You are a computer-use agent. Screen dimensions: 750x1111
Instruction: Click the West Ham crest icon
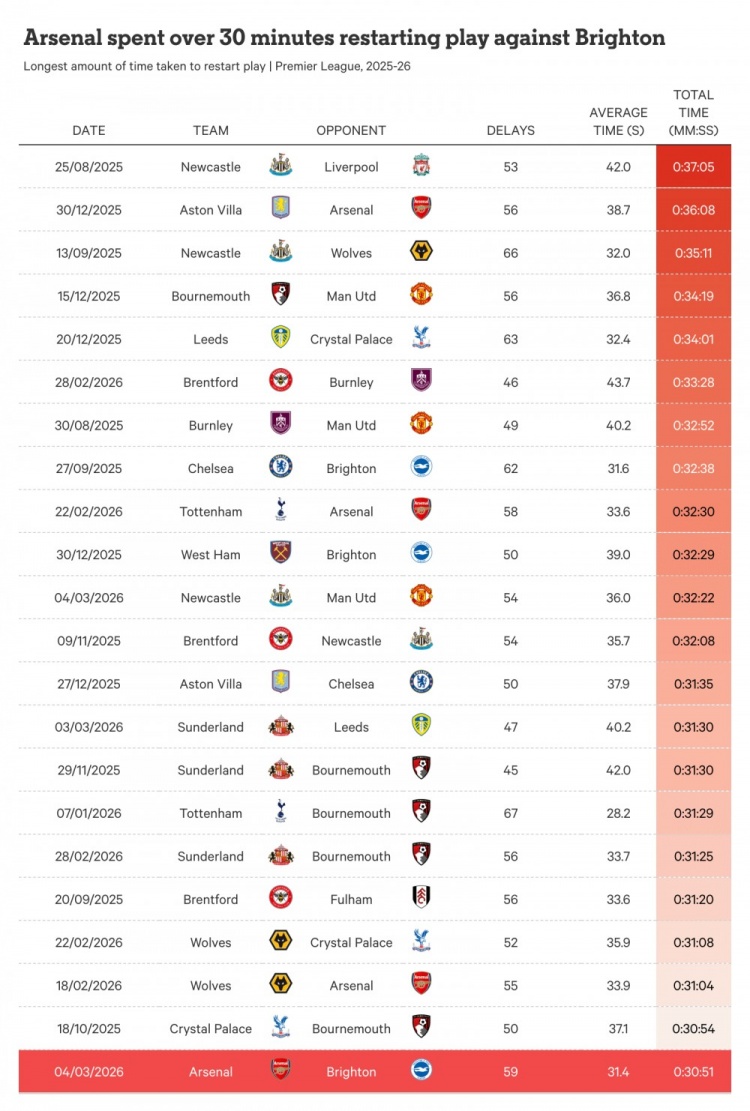coord(281,553)
